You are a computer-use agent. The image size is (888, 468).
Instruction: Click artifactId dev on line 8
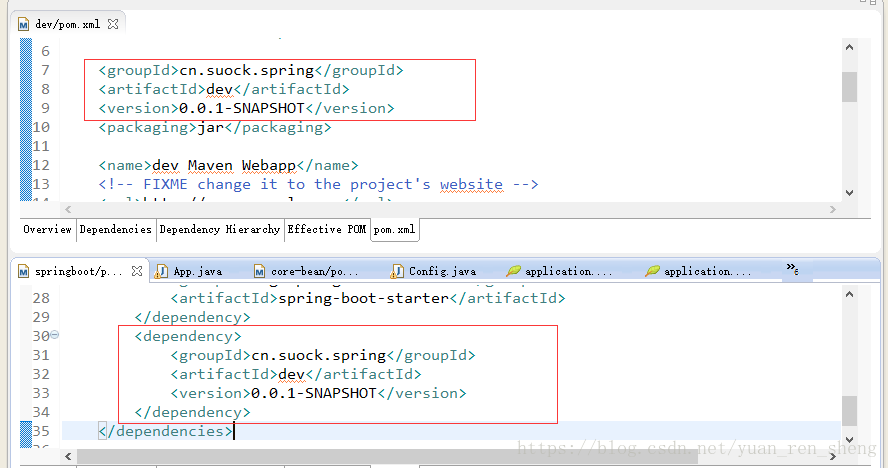(x=220, y=89)
